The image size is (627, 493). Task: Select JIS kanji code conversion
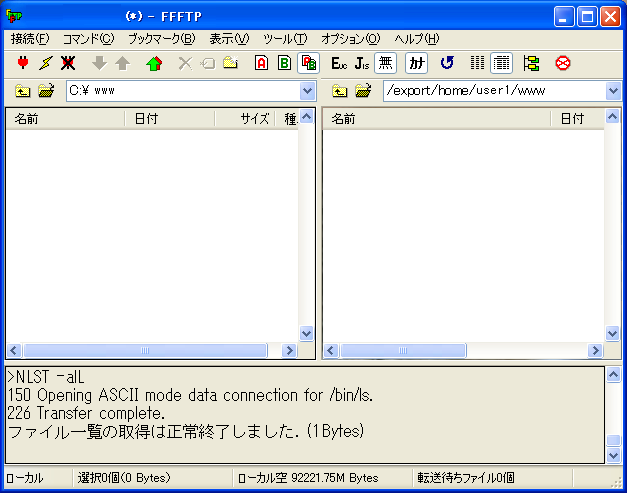point(362,63)
